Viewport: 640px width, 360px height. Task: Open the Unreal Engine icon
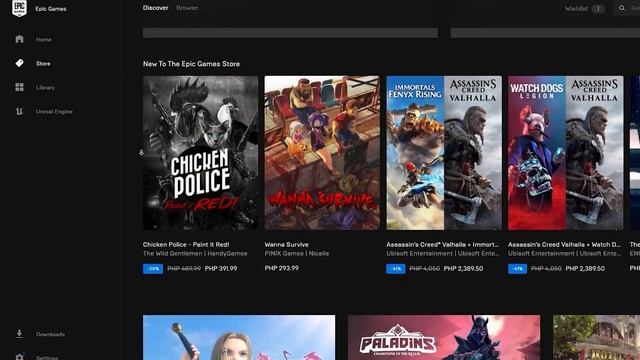pyautogui.click(x=19, y=111)
